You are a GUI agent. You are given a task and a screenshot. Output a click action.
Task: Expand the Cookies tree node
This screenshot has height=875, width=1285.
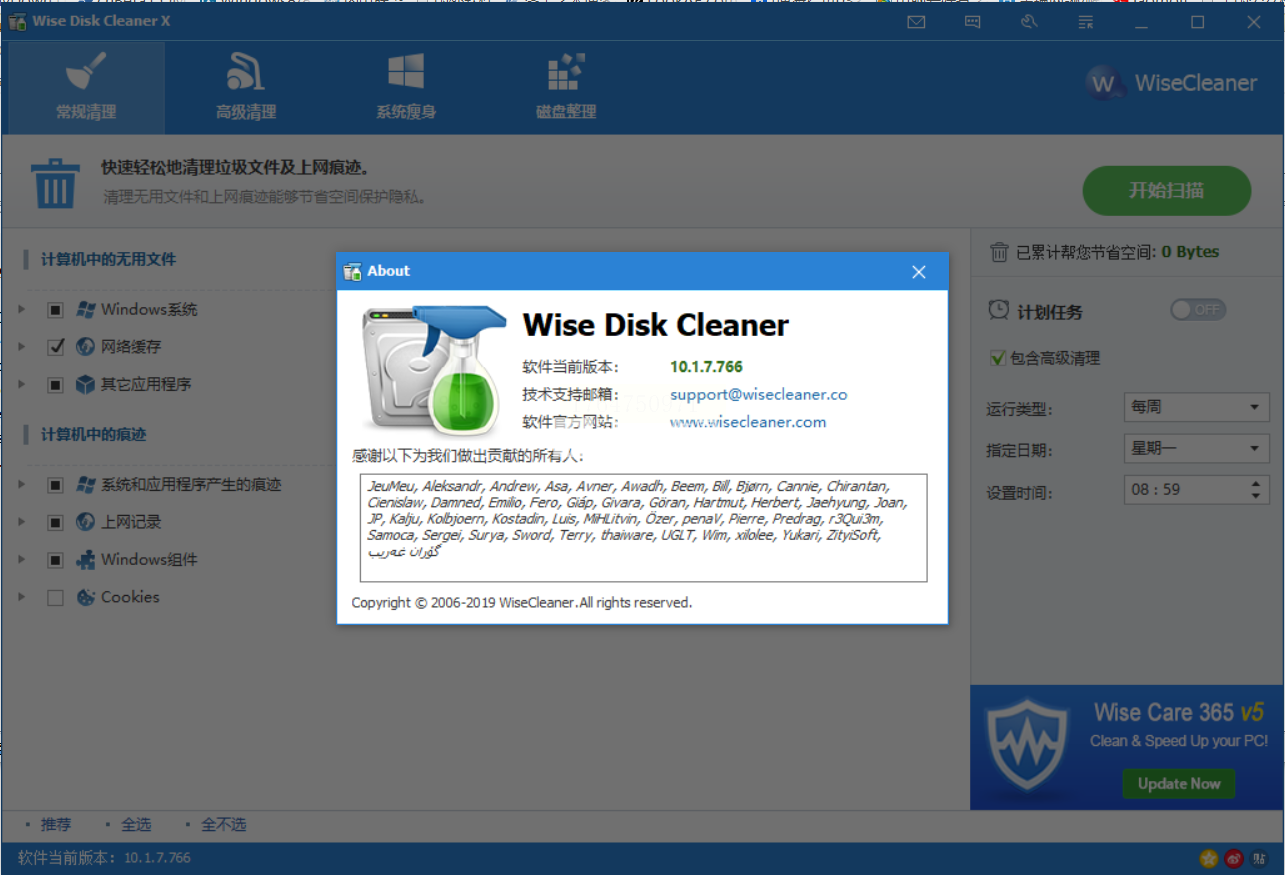point(21,597)
